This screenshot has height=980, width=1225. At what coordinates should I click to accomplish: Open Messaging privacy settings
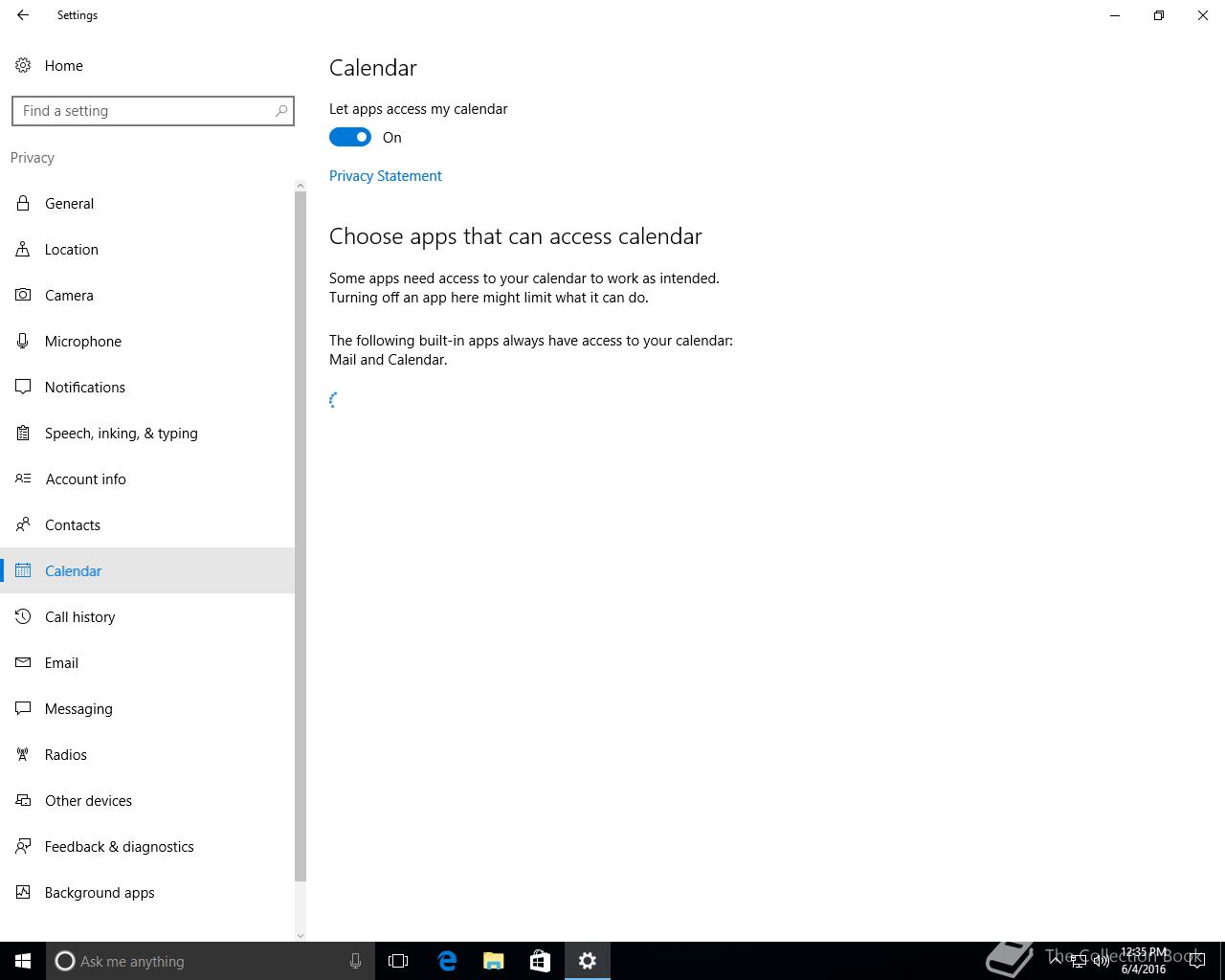147,708
